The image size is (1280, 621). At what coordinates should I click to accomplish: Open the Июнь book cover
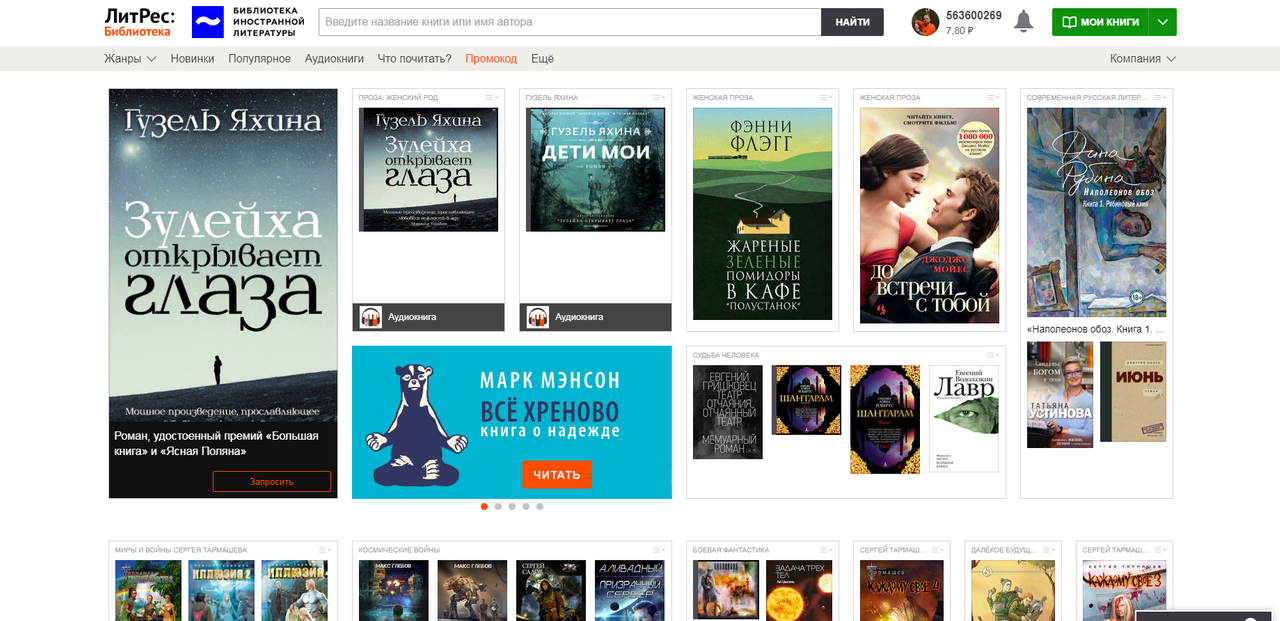pyautogui.click(x=1133, y=391)
